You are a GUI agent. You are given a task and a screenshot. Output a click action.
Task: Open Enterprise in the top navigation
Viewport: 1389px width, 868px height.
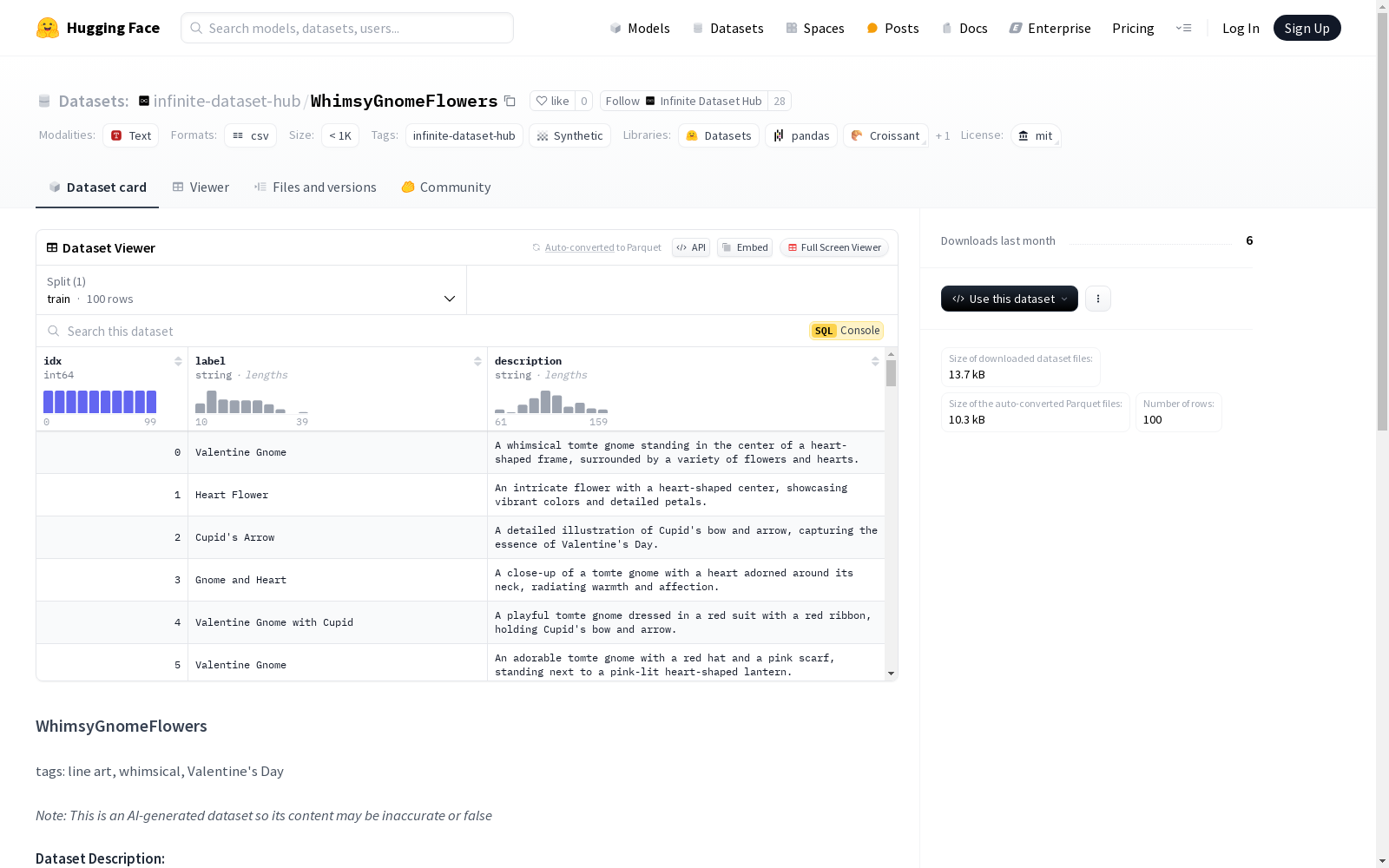point(1050,29)
